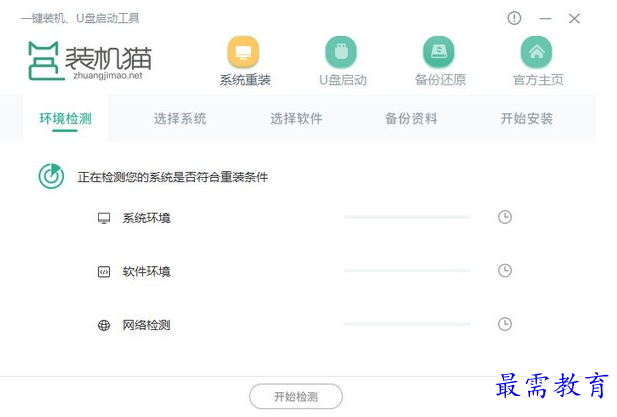The height and width of the screenshot is (417, 617).
Task: Go to the 开始安装 tab
Action: coord(526,118)
